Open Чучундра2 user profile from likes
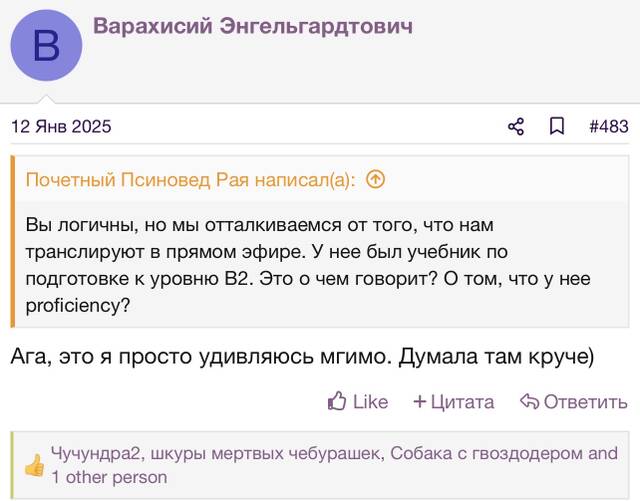 (x=95, y=454)
